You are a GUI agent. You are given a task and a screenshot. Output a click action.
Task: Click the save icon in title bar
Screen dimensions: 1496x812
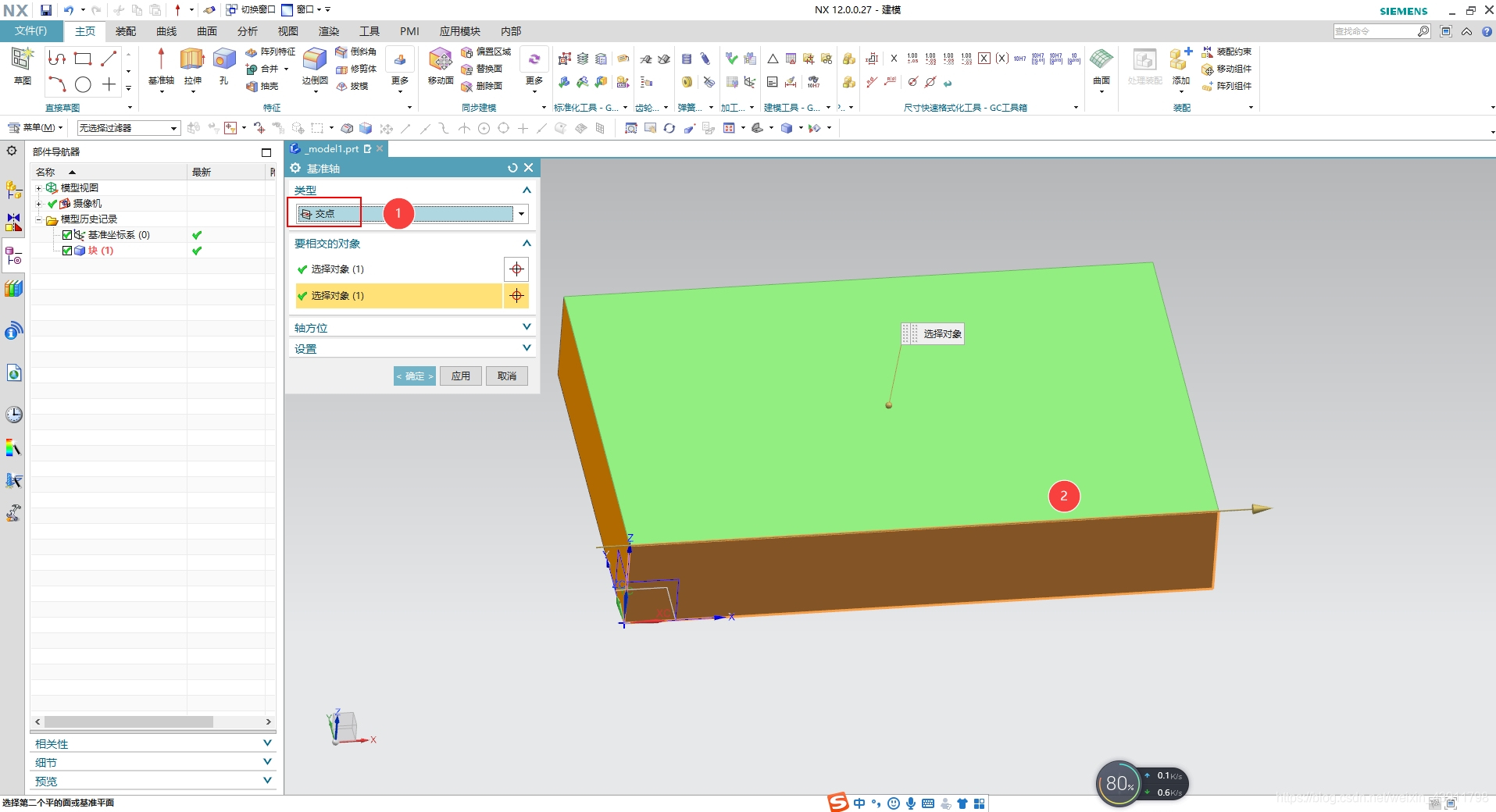[x=46, y=10]
